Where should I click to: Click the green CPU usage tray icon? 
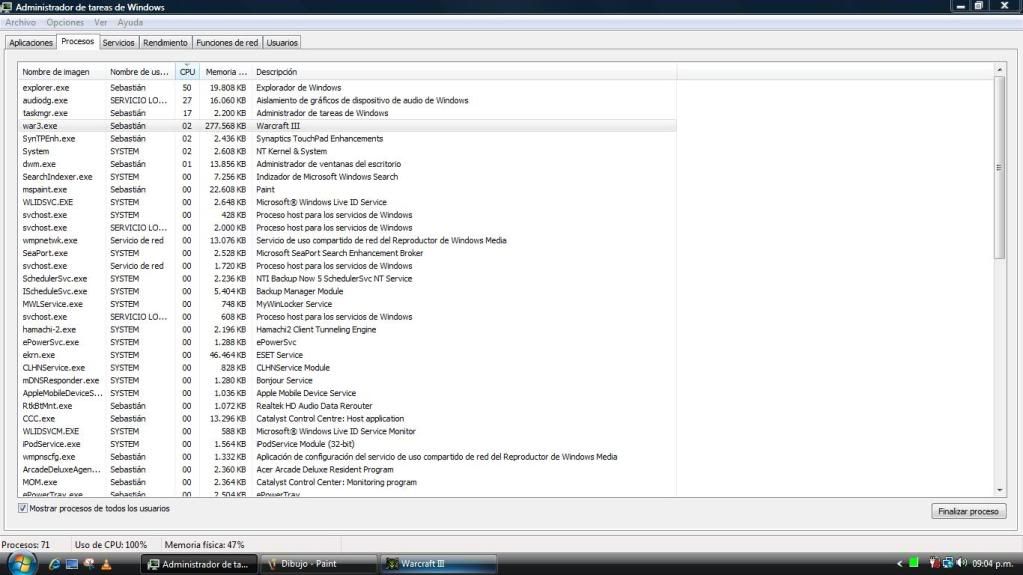point(914,563)
